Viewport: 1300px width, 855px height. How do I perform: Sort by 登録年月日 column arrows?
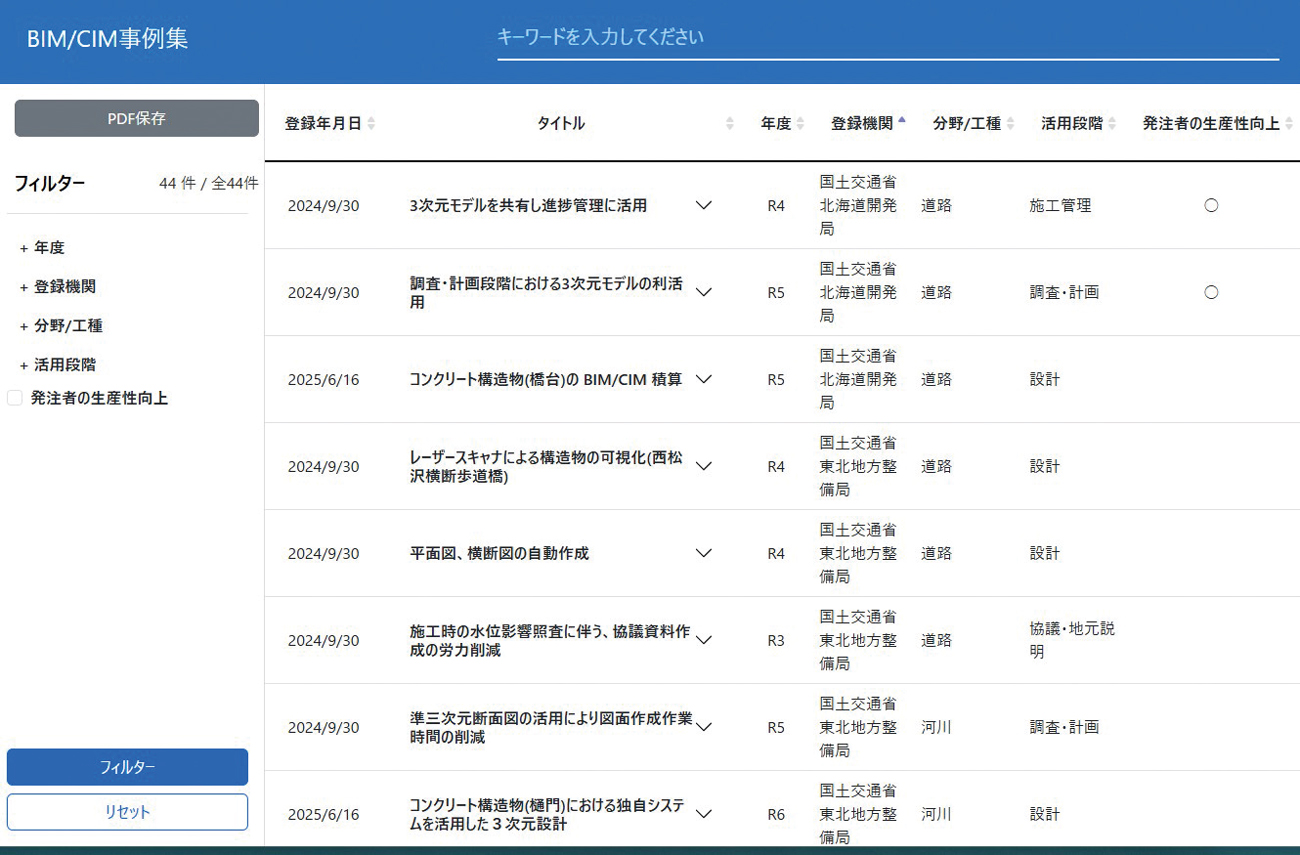coord(372,124)
